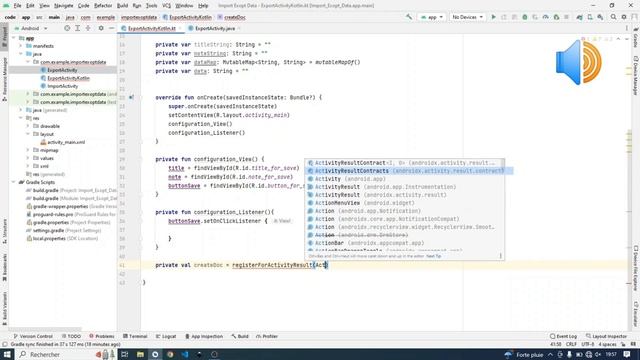Switch to the ExportActivity.java editor tab
640x360 pixels.
tap(215, 28)
